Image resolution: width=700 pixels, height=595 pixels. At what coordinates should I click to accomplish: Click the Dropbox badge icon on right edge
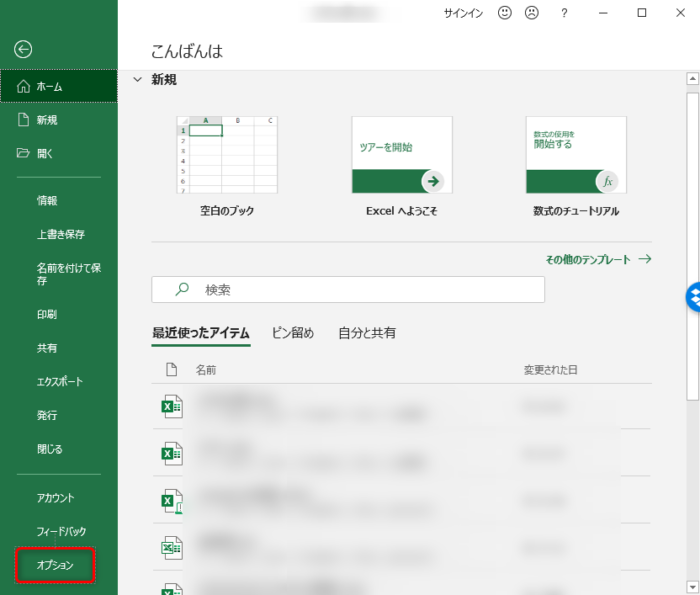693,296
